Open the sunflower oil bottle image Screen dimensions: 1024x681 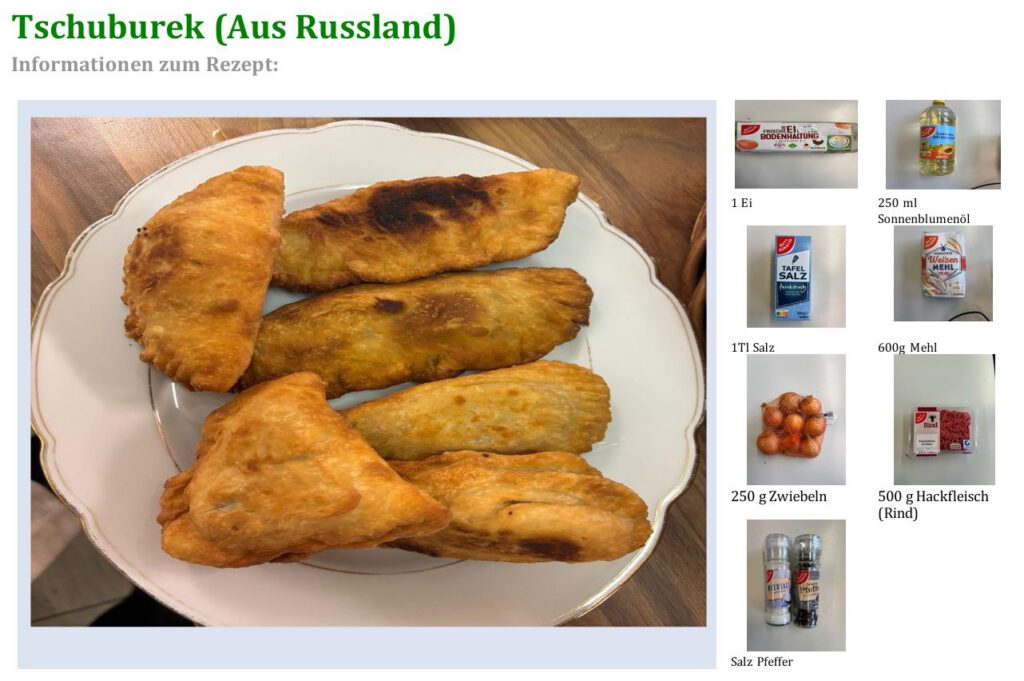(x=943, y=144)
